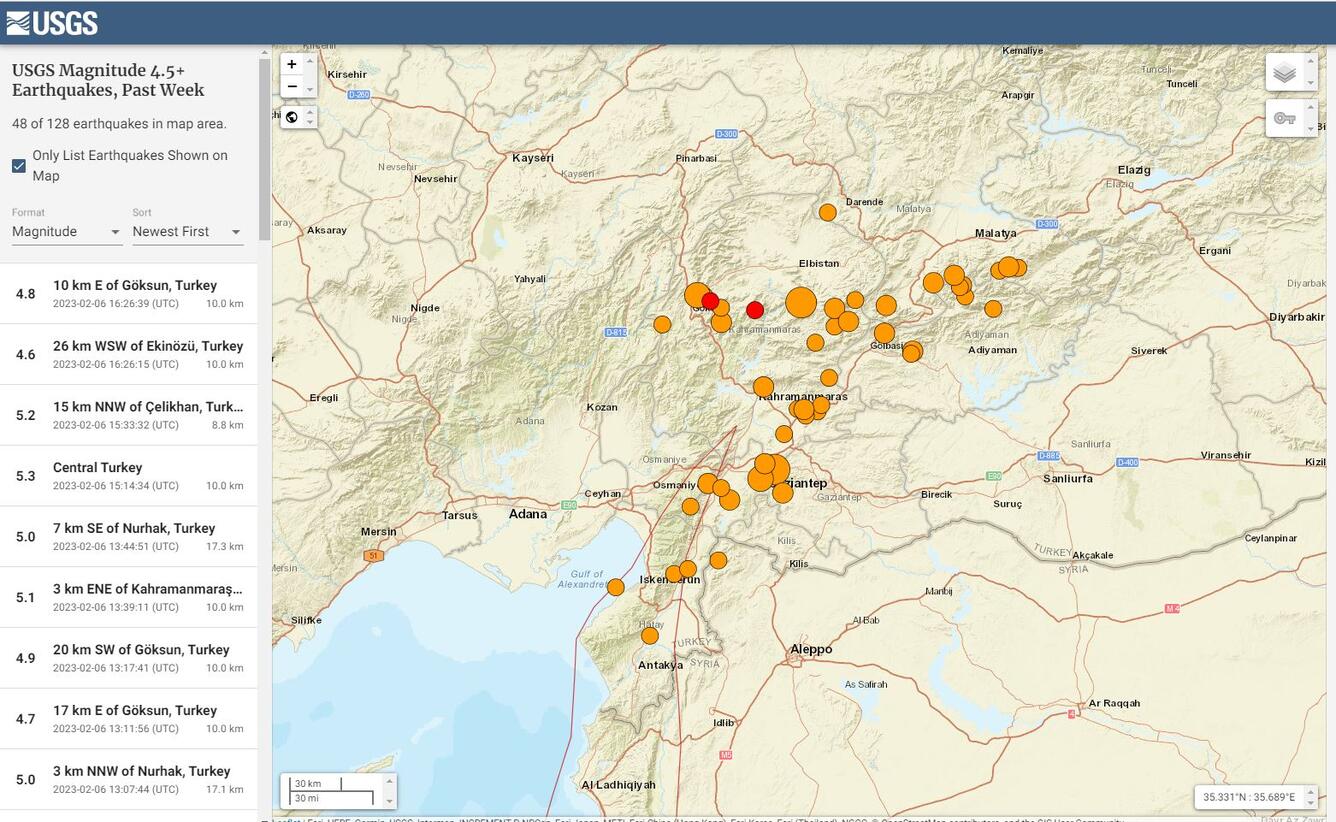Collapse the layers panel using its down arrow
This screenshot has width=1336, height=822.
[x=1311, y=82]
